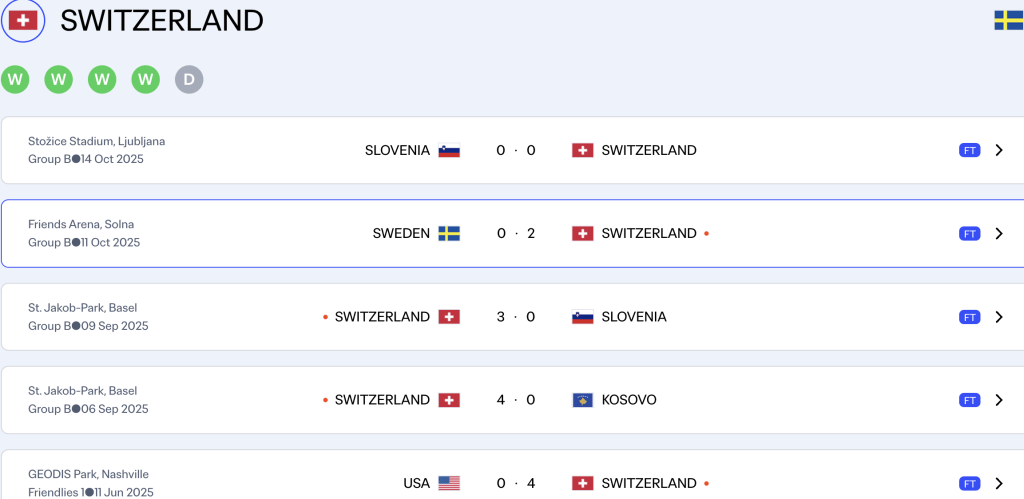This screenshot has height=499, width=1024.
Task: Click the Kosovo flag icon
Action: 583,400
